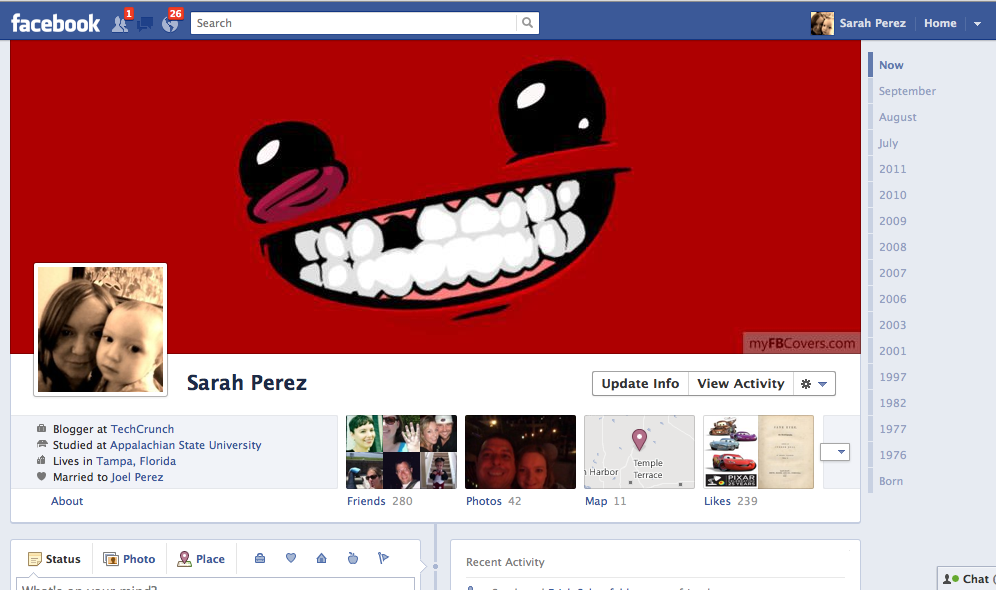Jump to 2010 on the timeline
The height and width of the screenshot is (590, 996).
tap(892, 195)
